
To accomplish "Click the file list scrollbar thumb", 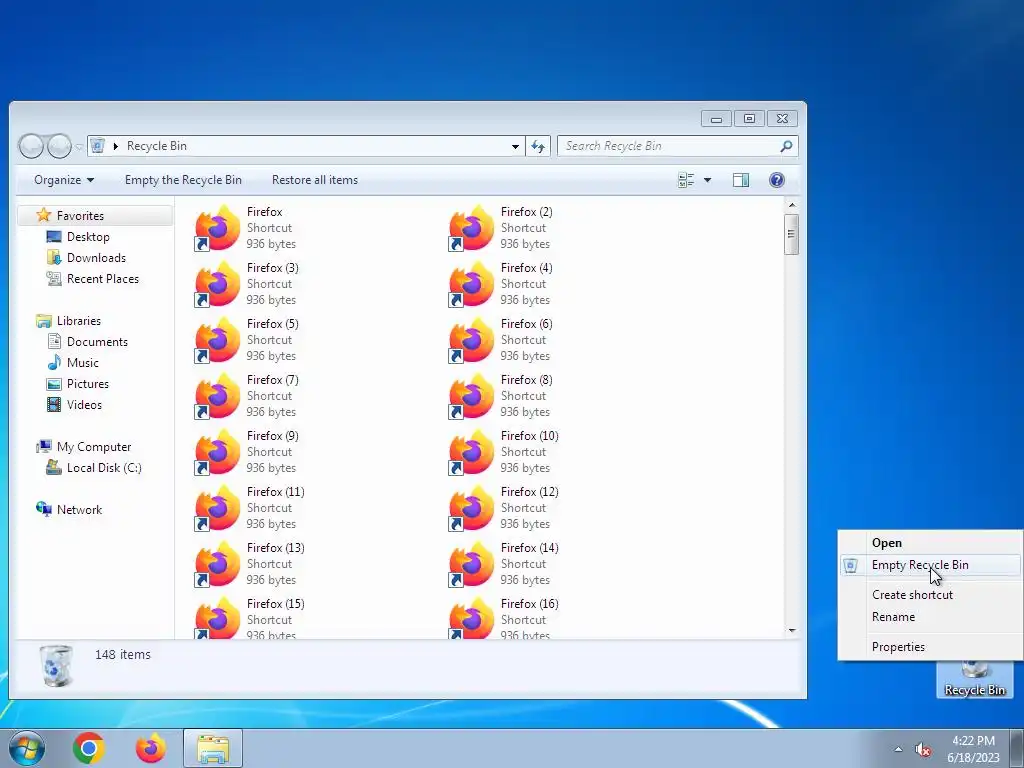I will point(792,233).
